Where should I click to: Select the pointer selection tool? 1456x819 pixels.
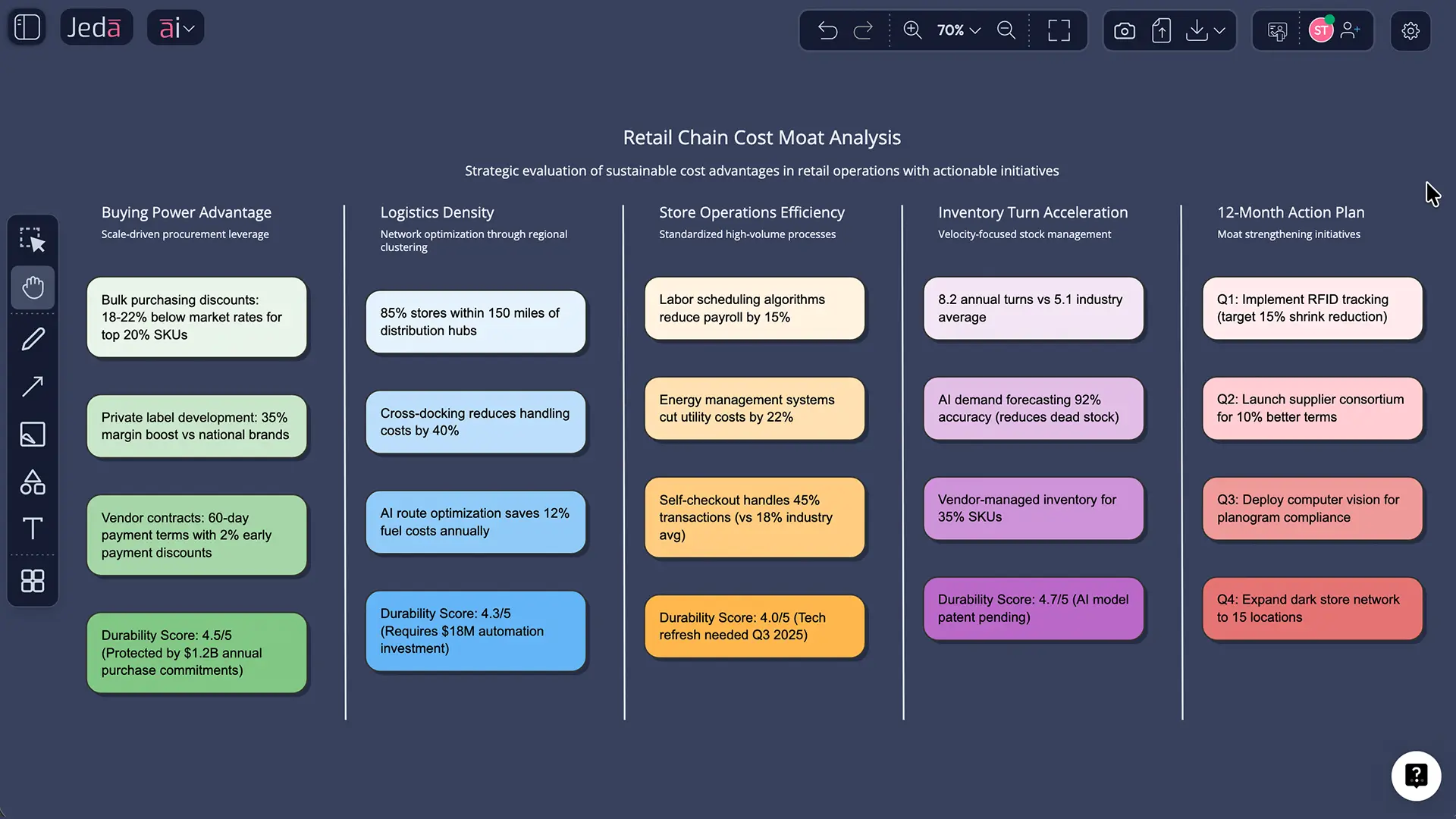(33, 239)
